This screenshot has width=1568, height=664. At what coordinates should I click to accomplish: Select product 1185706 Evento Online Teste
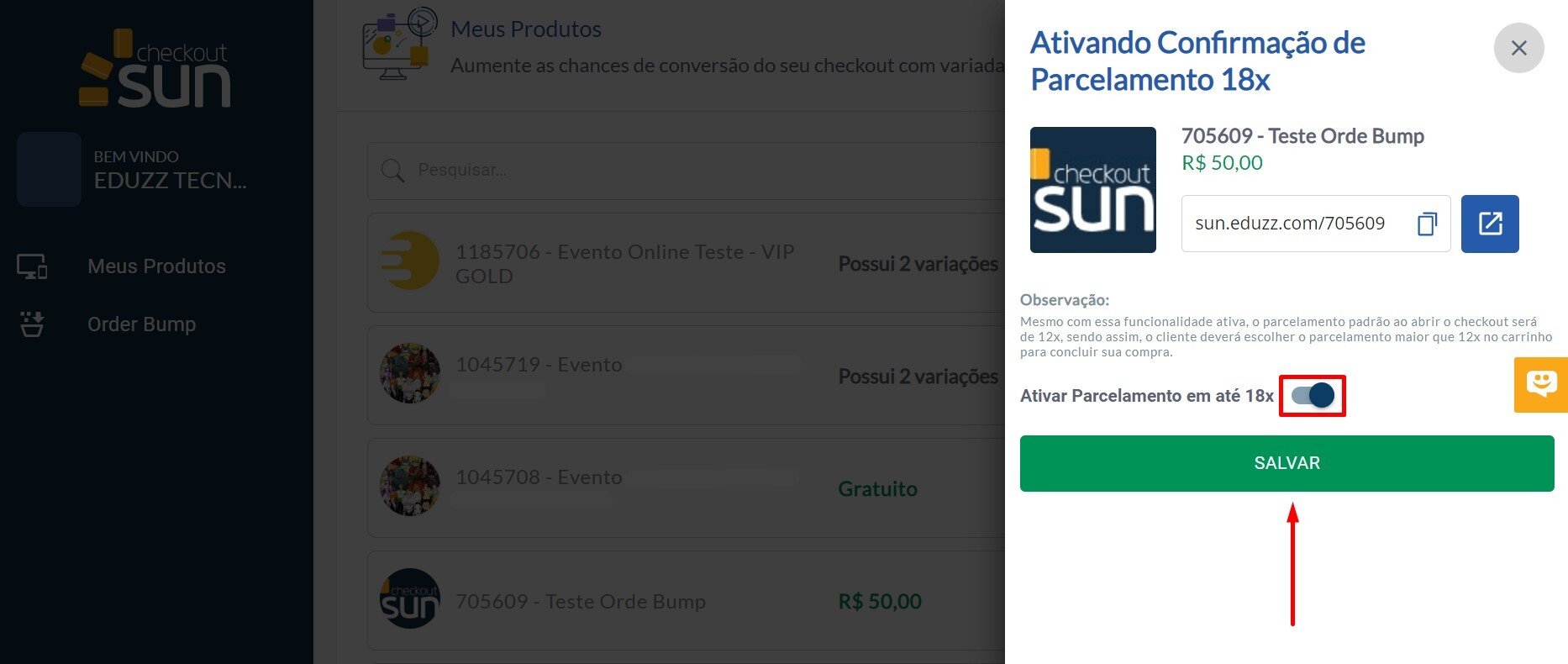pyautogui.click(x=624, y=263)
